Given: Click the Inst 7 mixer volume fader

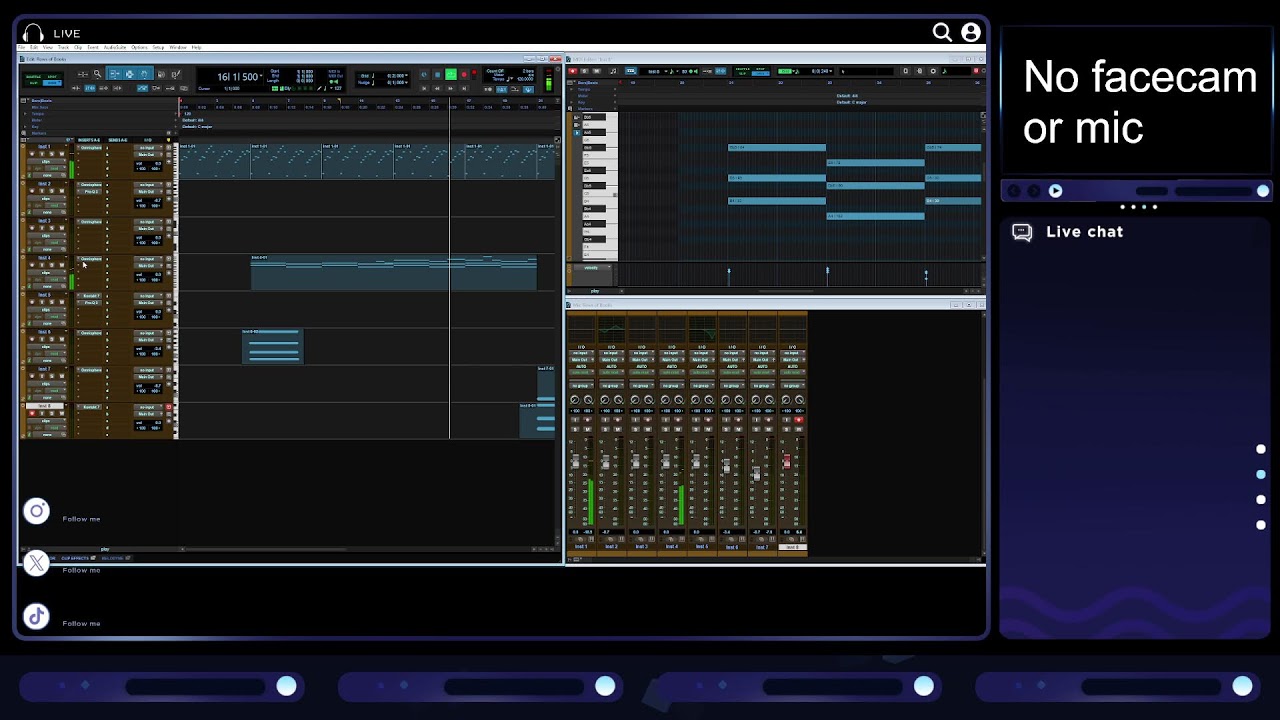Looking at the screenshot, I should (756, 472).
